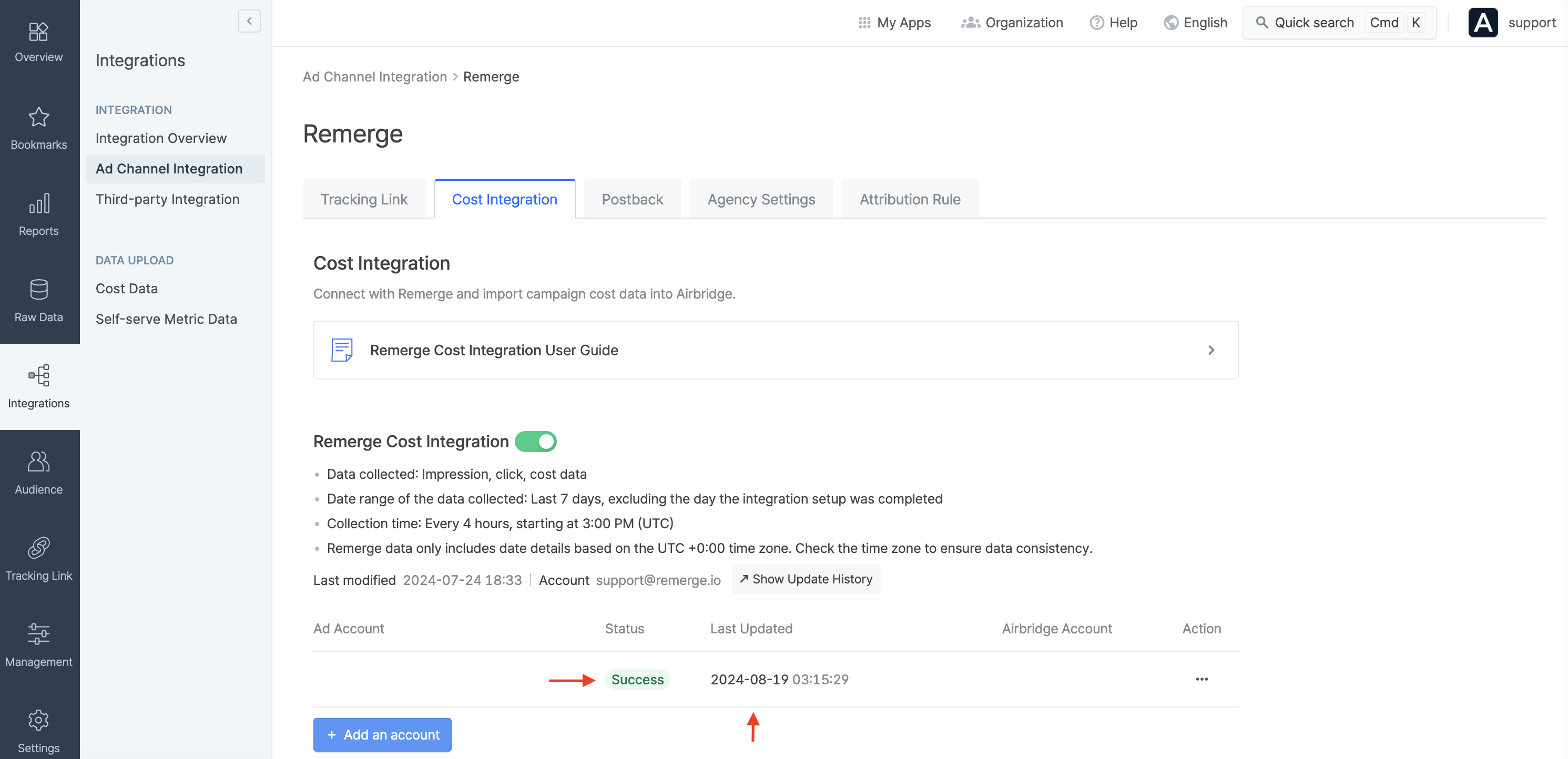
Task: Click the Action column header
Action: coord(1202,629)
